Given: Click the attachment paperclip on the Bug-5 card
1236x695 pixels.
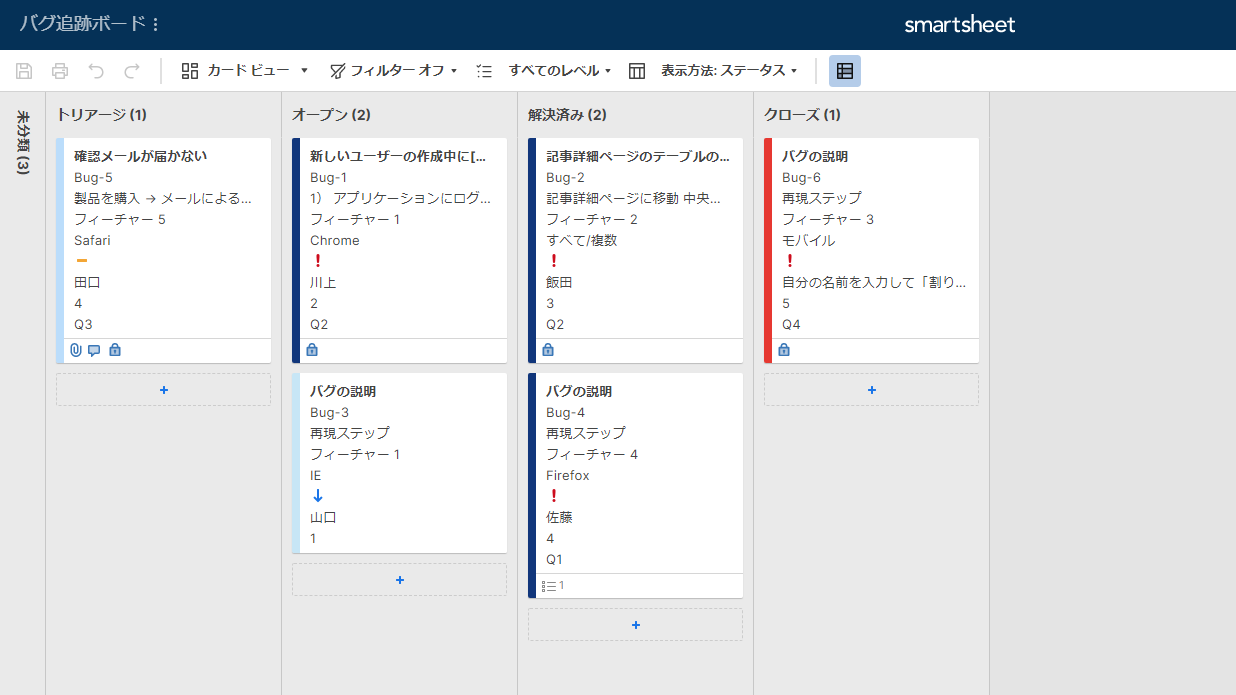Looking at the screenshot, I should click(76, 349).
